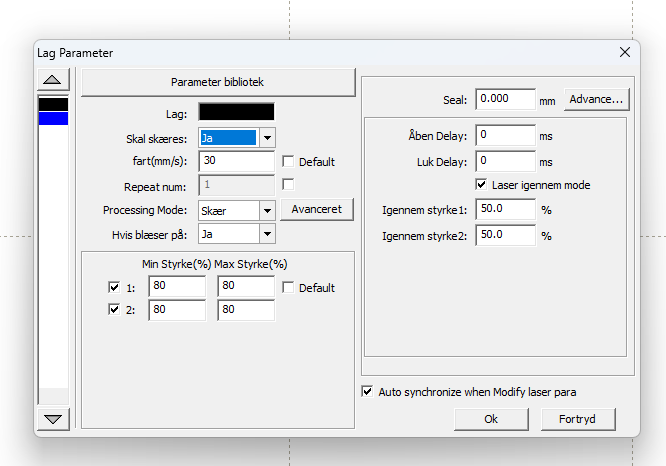This screenshot has height=466, width=666.
Task: Click the Repeat num input field
Action: click(236, 185)
